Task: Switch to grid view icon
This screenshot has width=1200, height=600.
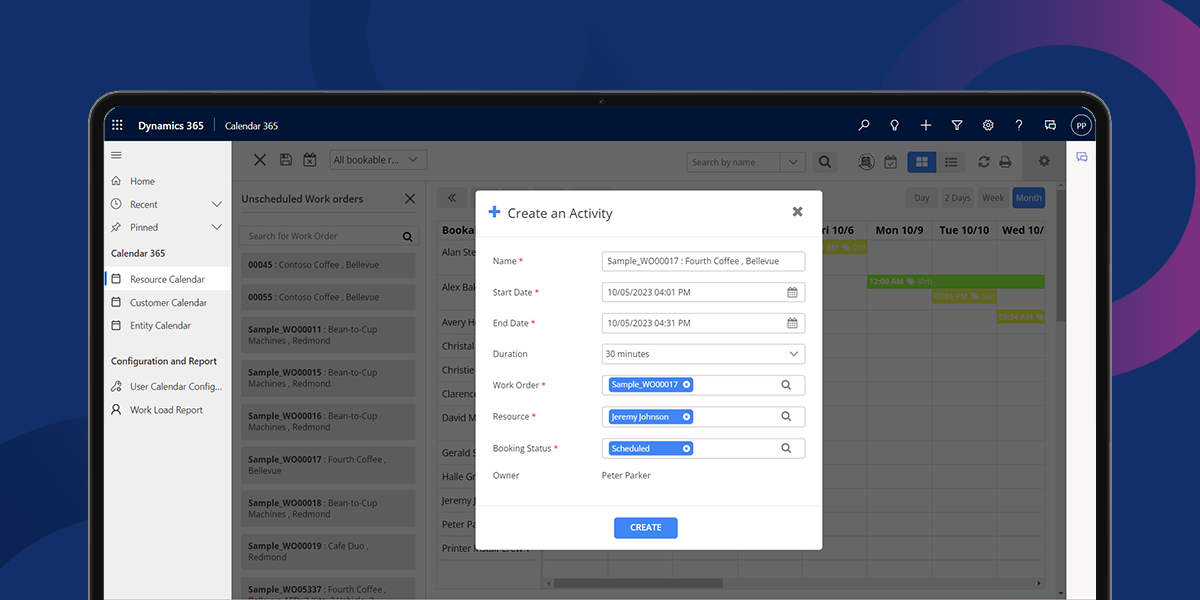Action: coord(922,162)
